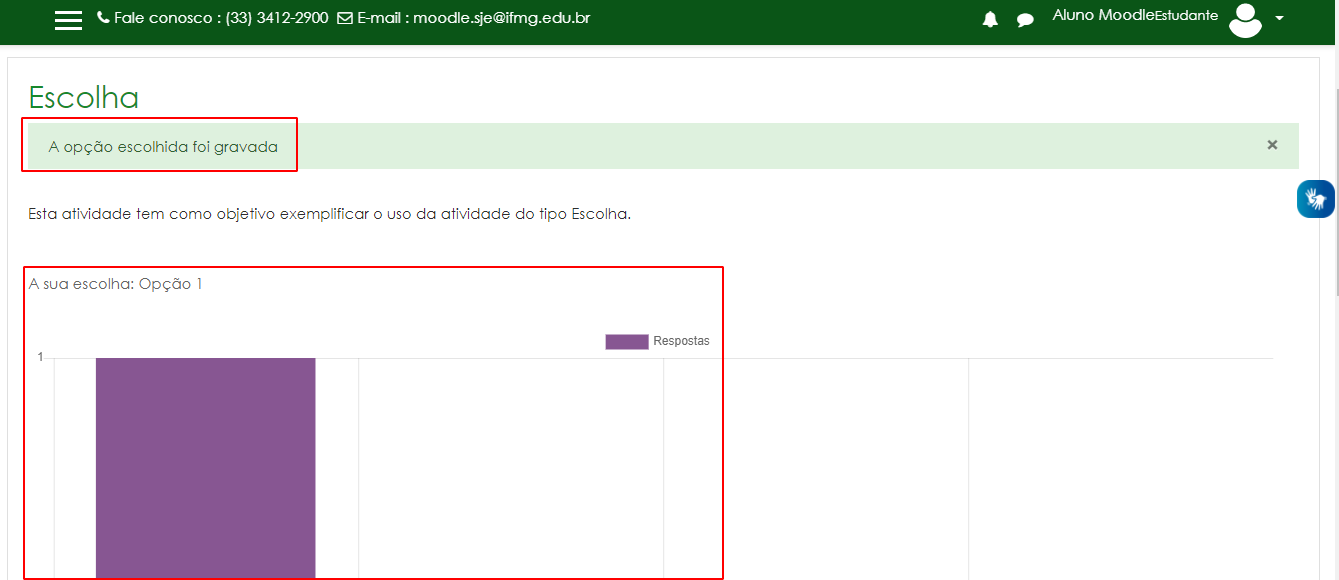1339x580 pixels.
Task: Click the user avatar icon
Action: 1245,19
